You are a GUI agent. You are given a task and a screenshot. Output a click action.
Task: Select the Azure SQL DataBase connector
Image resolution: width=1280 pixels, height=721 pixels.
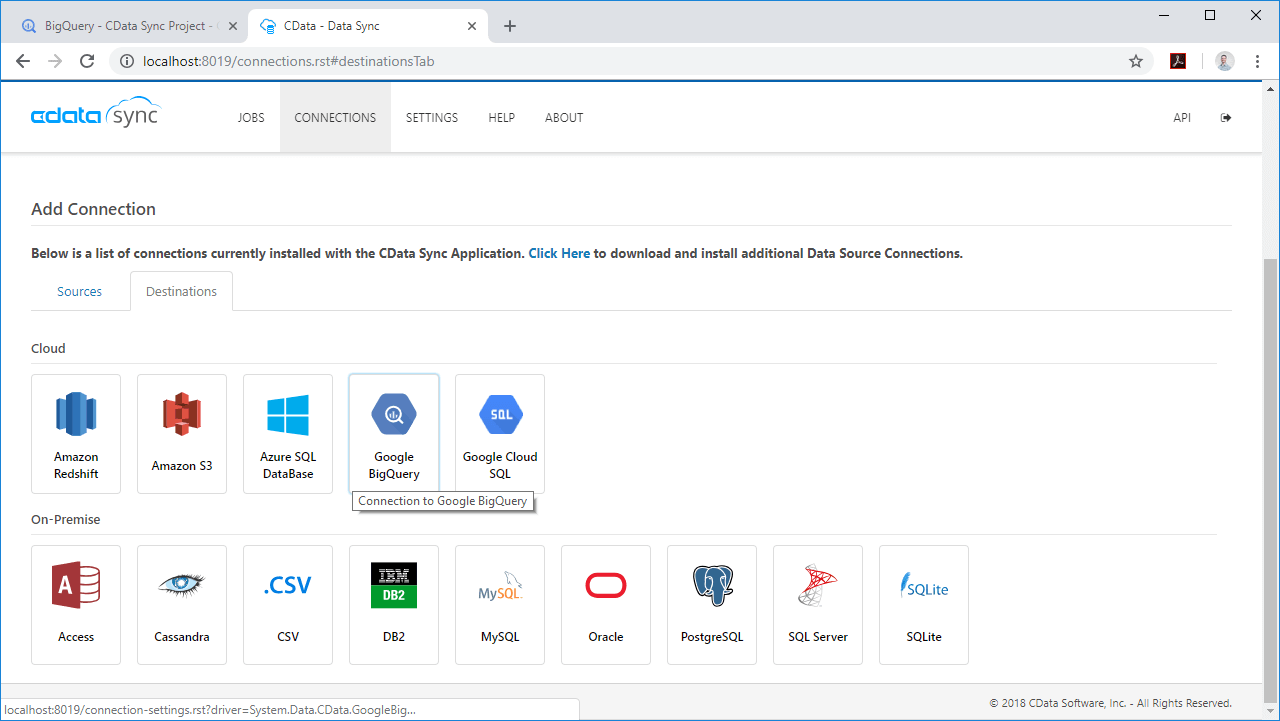point(288,433)
